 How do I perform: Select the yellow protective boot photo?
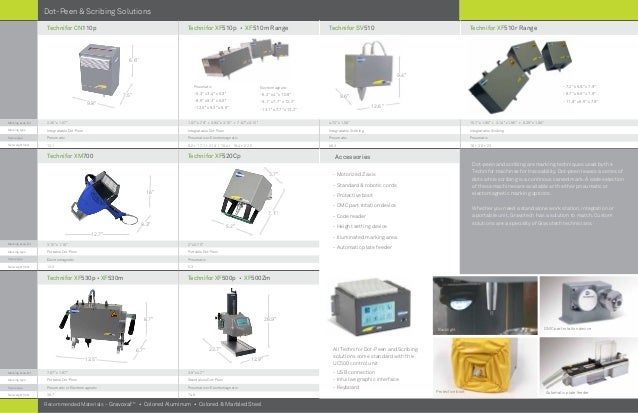click(485, 367)
